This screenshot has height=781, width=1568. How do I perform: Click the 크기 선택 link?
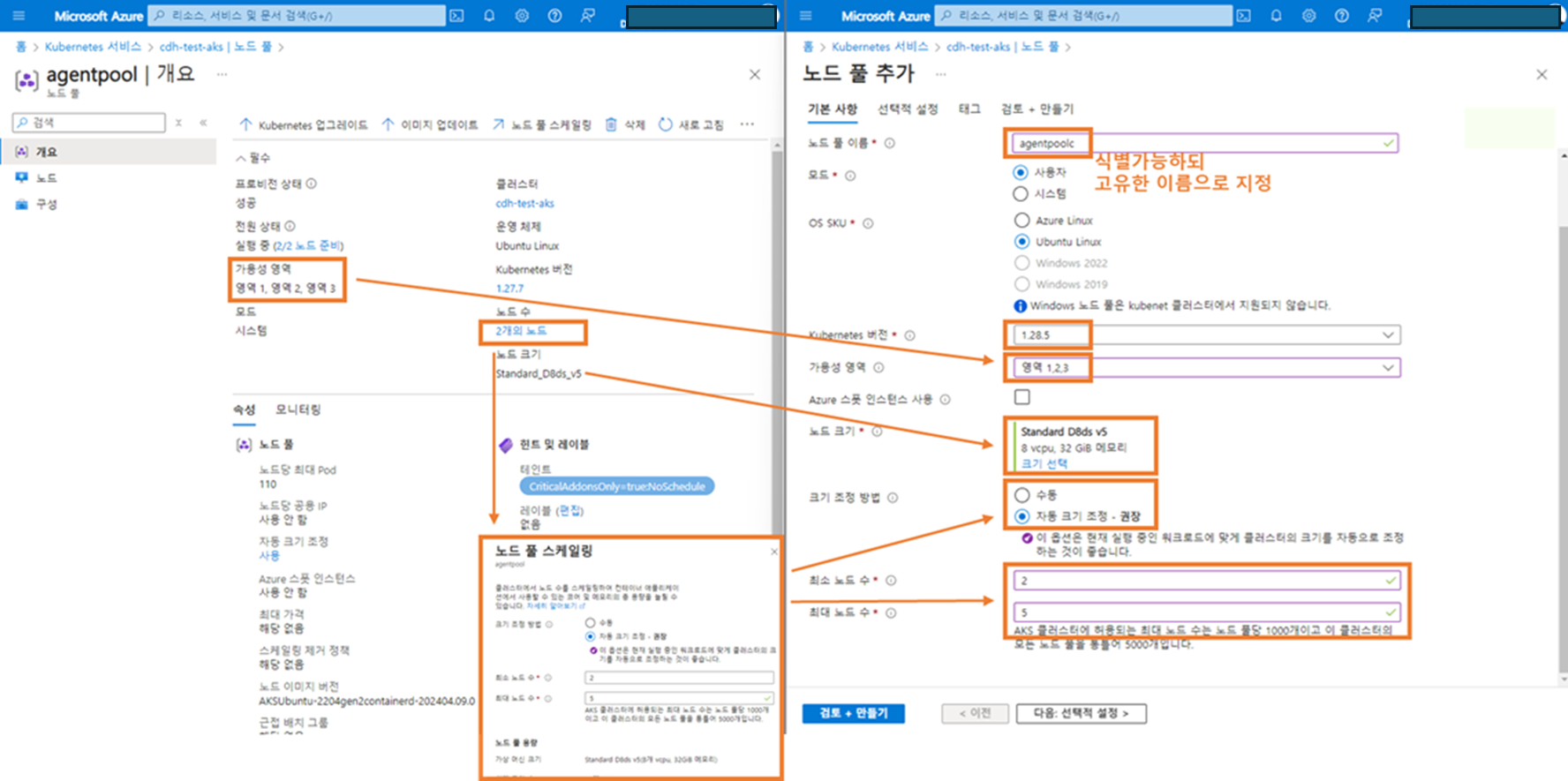tap(1044, 463)
